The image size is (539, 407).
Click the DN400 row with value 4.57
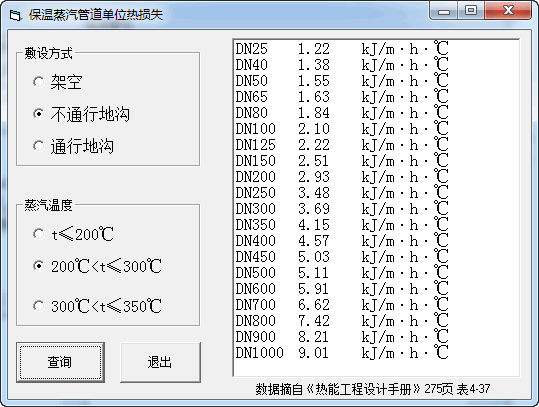point(342,241)
